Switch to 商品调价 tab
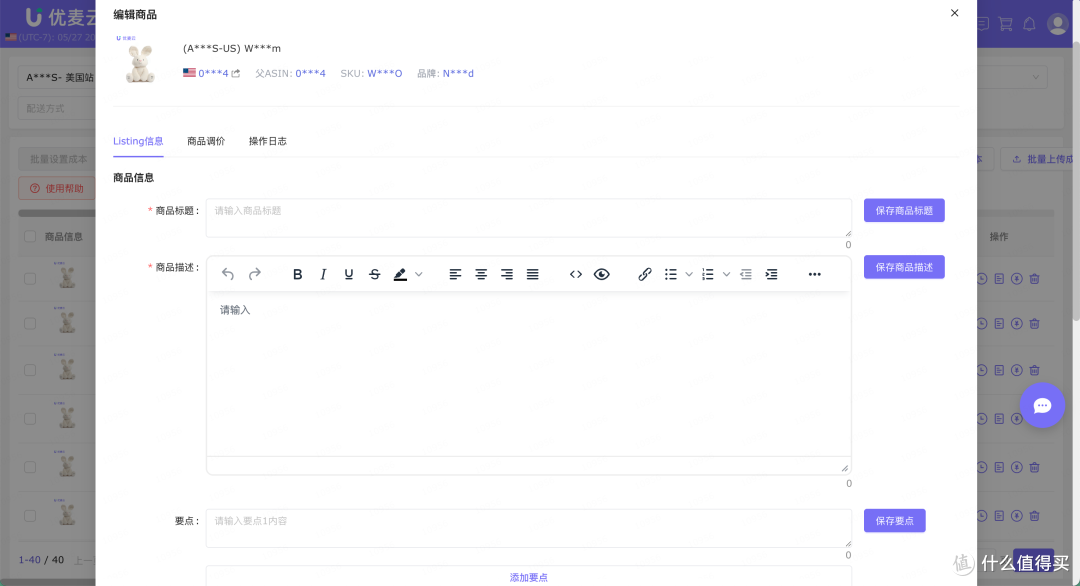This screenshot has height=586, width=1080. [206, 141]
